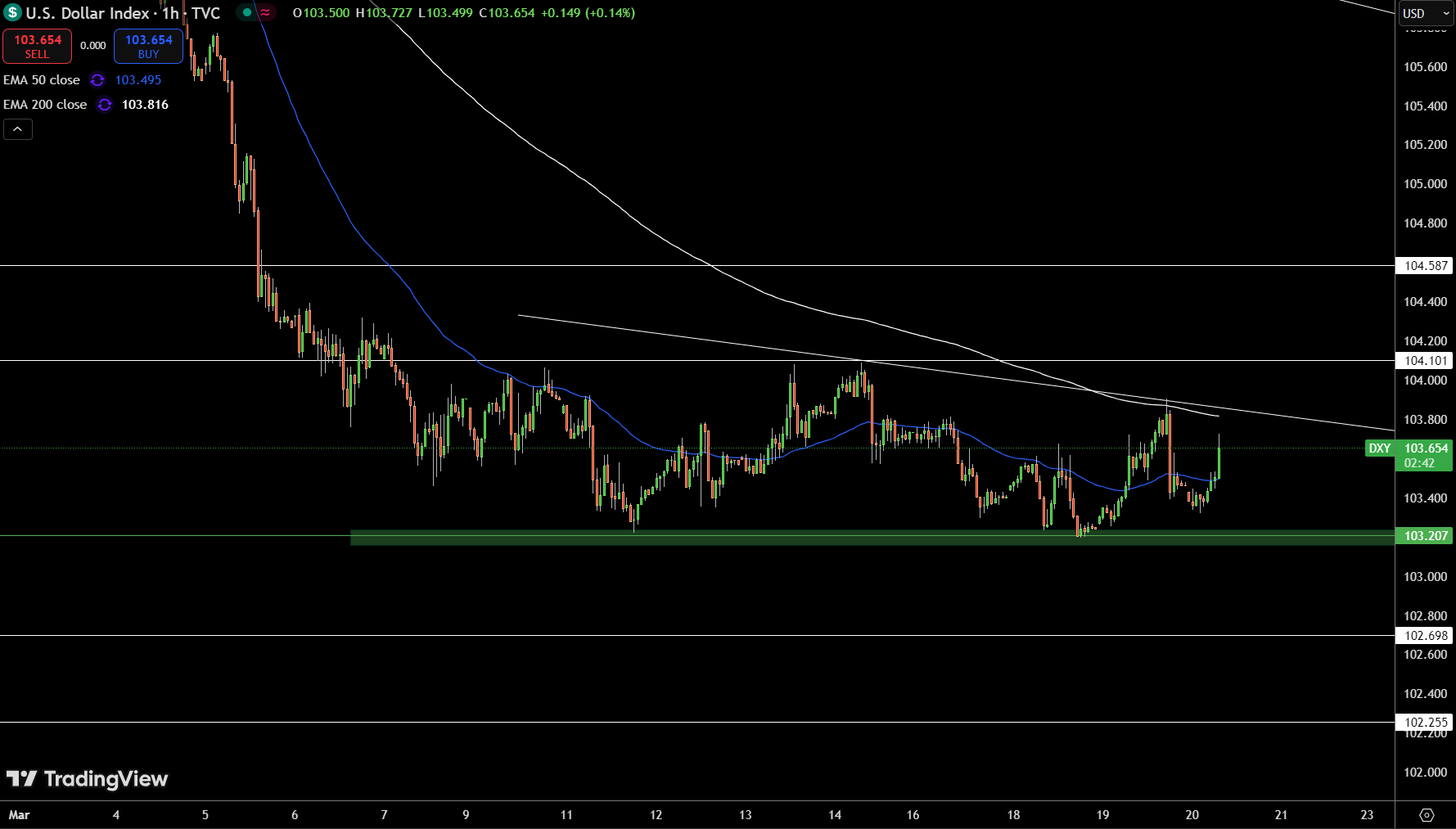This screenshot has height=829, width=1456.
Task: Click the 103.654 BUY button
Action: [148, 47]
